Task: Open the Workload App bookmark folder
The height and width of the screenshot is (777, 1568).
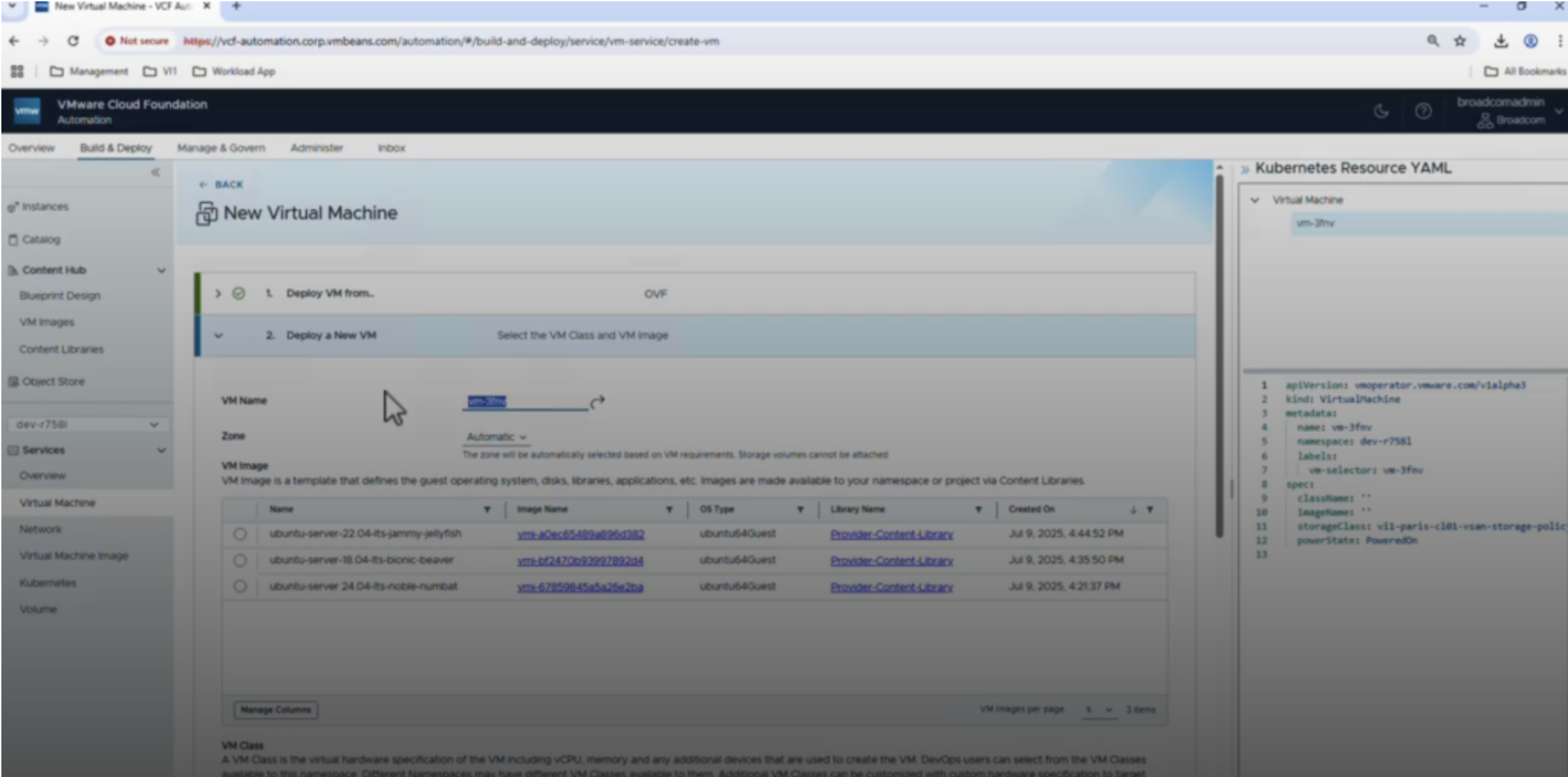Action: point(234,71)
